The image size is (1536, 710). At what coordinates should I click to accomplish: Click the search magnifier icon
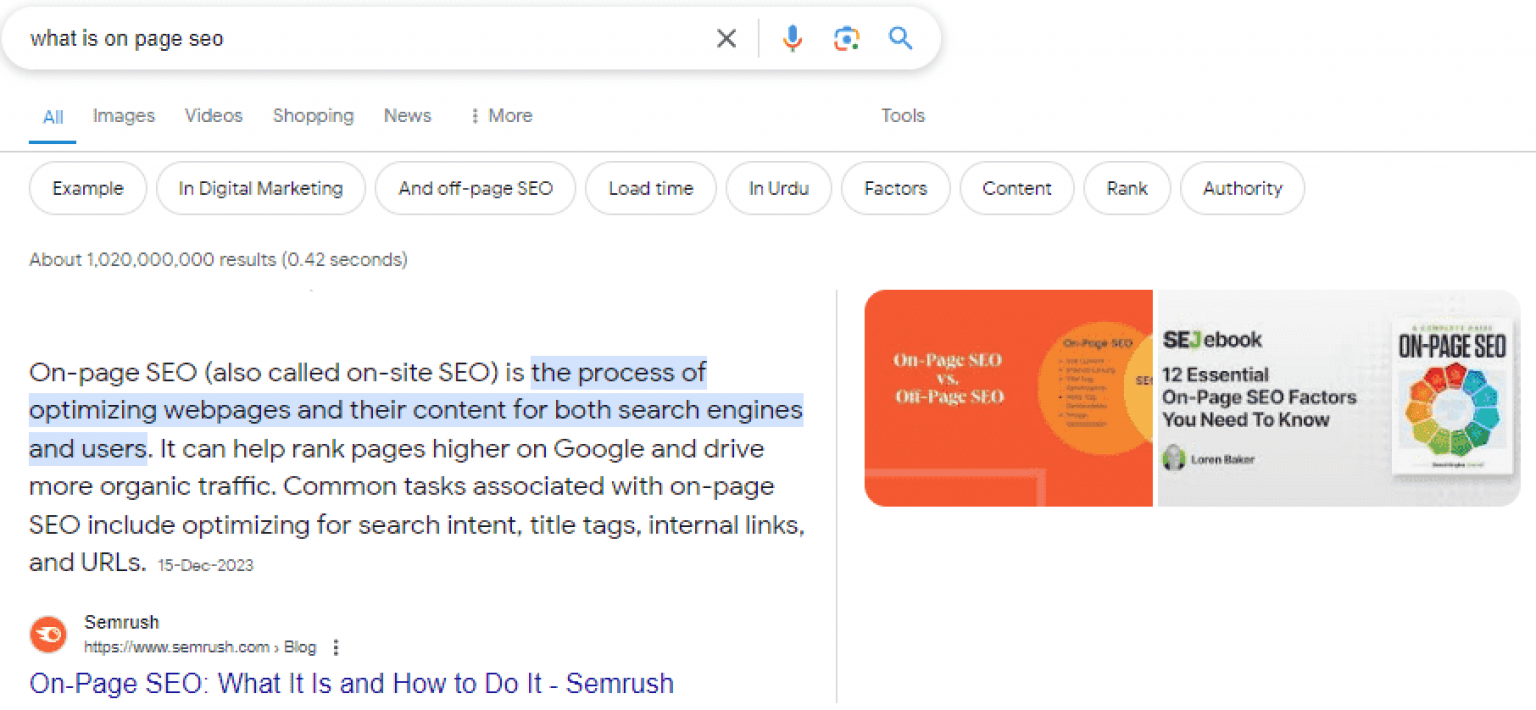[899, 38]
